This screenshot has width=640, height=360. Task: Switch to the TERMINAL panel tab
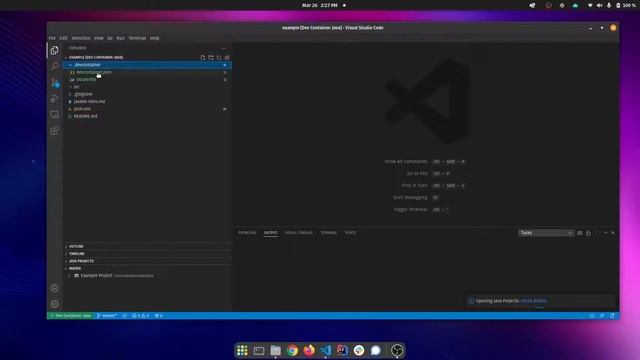pyautogui.click(x=329, y=233)
